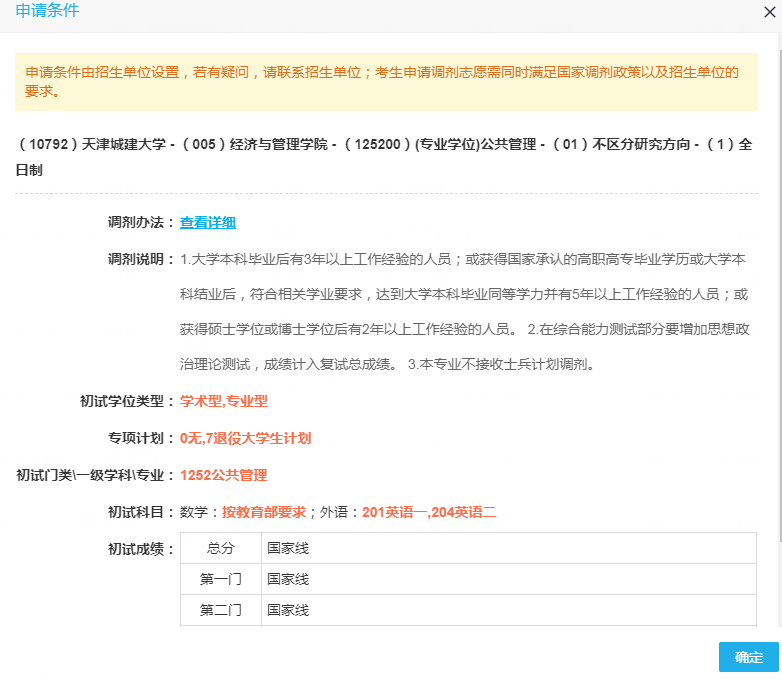The width and height of the screenshot is (782, 682).
Task: Select the yellow notice about 申请条件由招生单位设置
Action: (386, 82)
